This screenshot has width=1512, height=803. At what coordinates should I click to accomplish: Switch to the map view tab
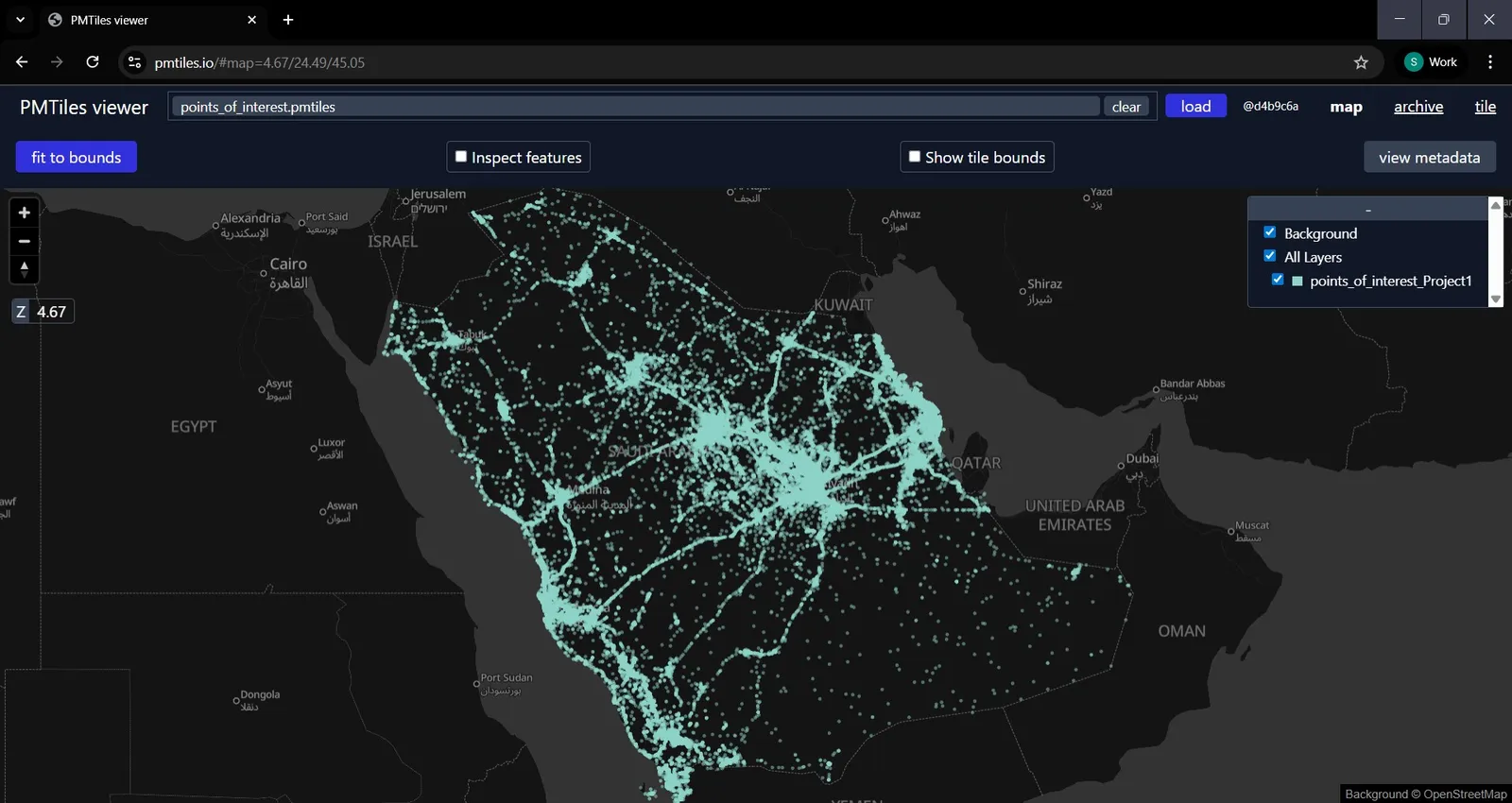tap(1346, 107)
